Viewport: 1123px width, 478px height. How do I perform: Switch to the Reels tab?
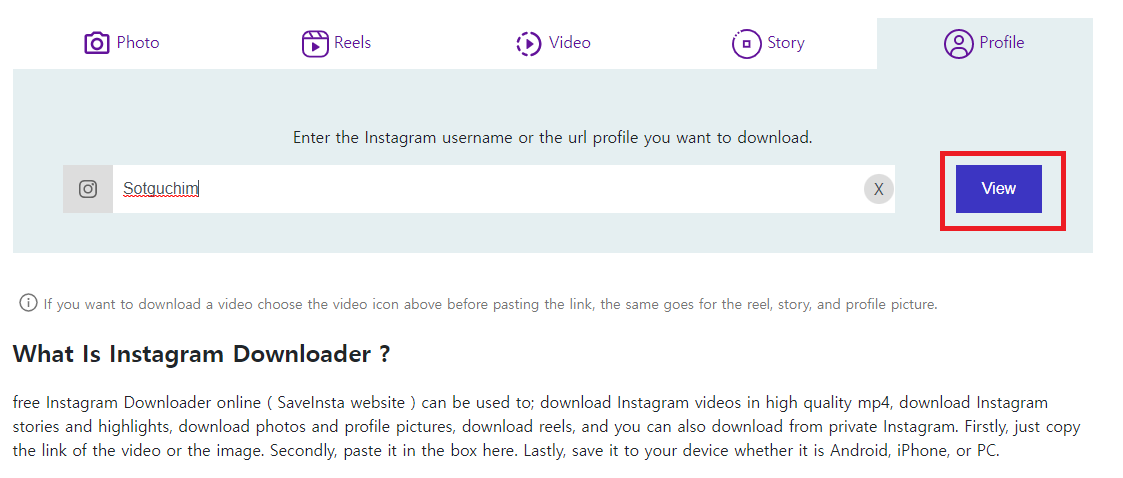click(x=337, y=43)
